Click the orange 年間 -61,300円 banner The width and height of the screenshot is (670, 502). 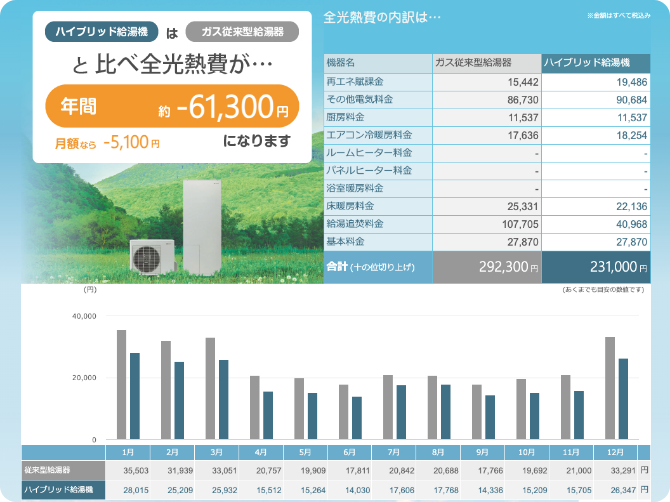pyautogui.click(x=172, y=106)
